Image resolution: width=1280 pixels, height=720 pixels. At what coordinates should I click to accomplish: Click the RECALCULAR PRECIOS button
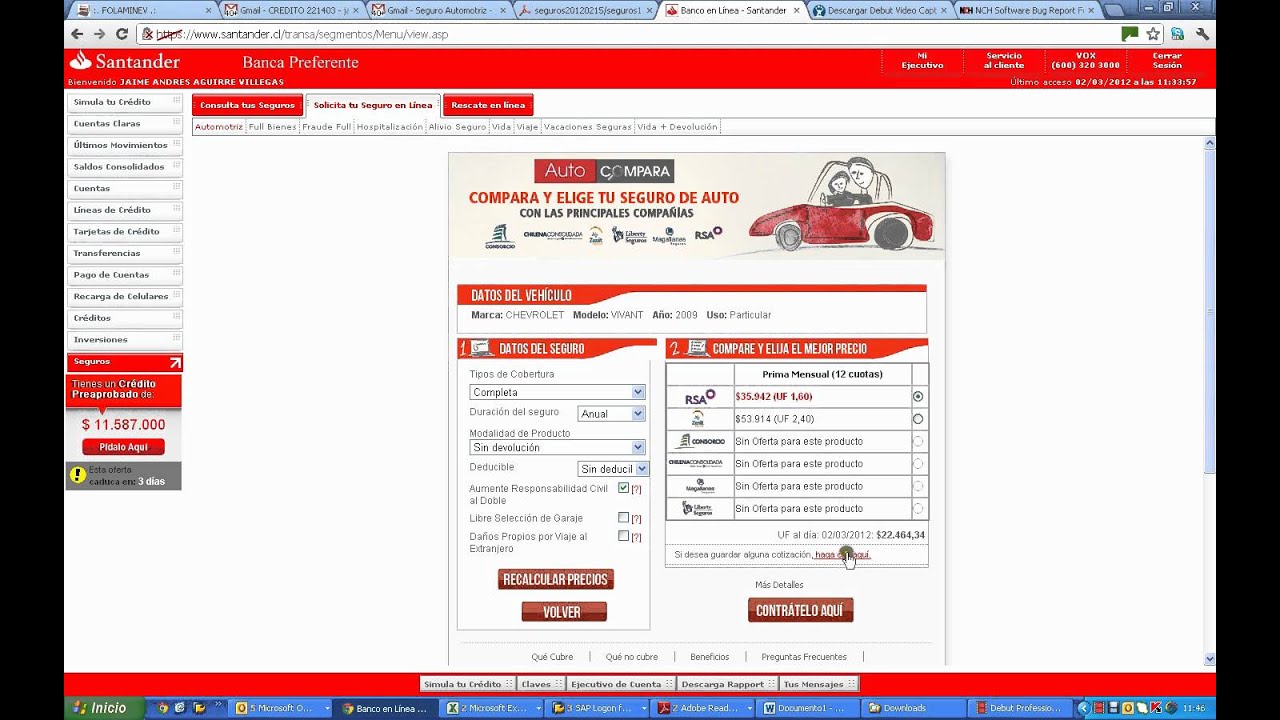(x=556, y=580)
